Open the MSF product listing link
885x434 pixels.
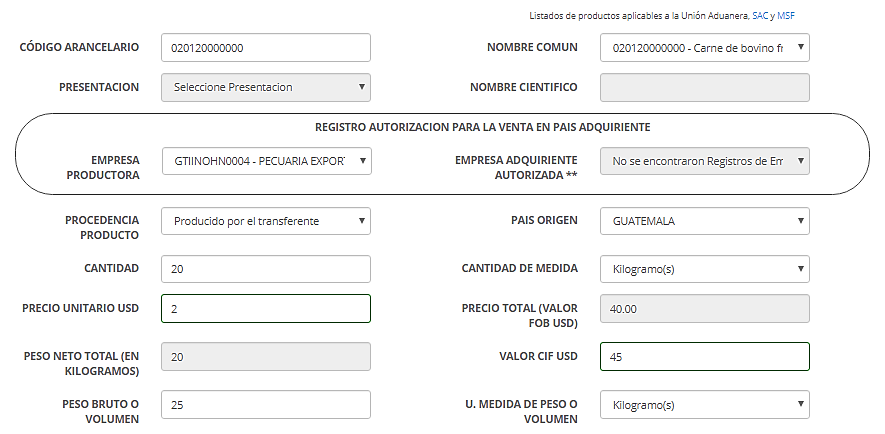pos(786,16)
